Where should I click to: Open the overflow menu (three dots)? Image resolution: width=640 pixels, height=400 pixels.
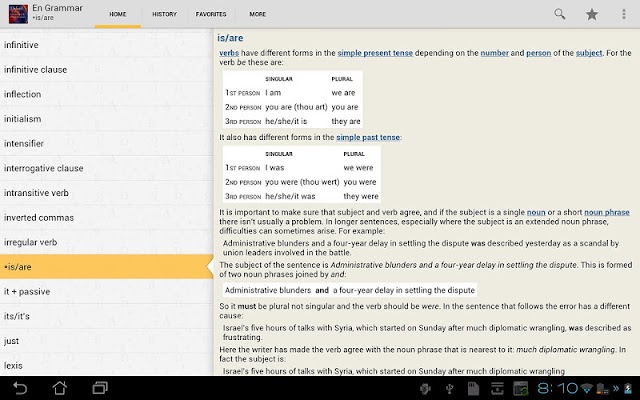pos(624,14)
